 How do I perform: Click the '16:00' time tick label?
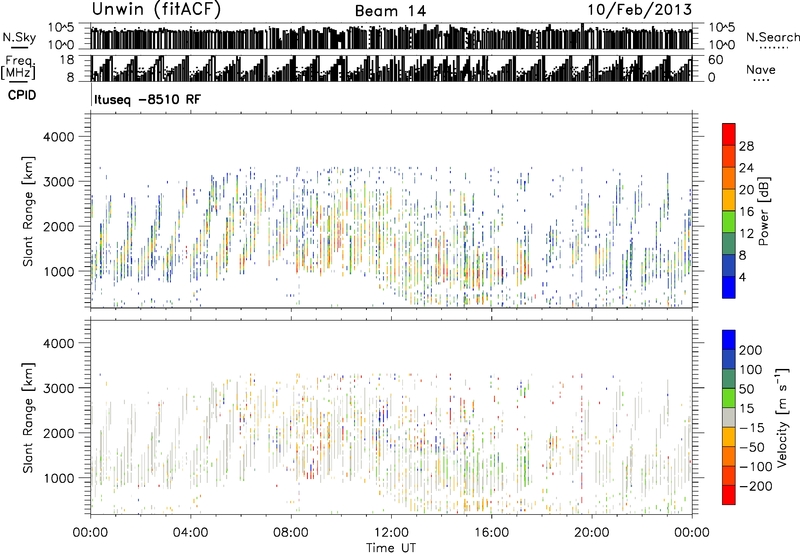[491, 533]
